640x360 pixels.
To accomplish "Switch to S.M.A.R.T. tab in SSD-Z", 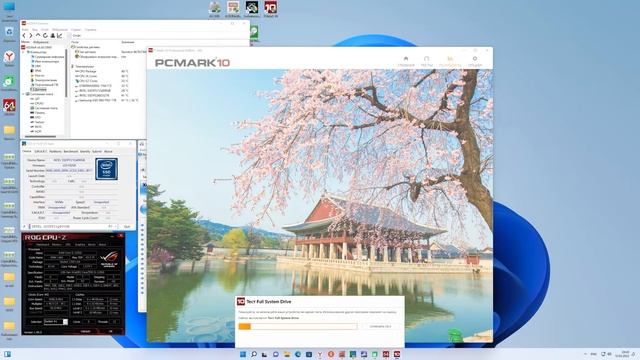I will click(40, 151).
